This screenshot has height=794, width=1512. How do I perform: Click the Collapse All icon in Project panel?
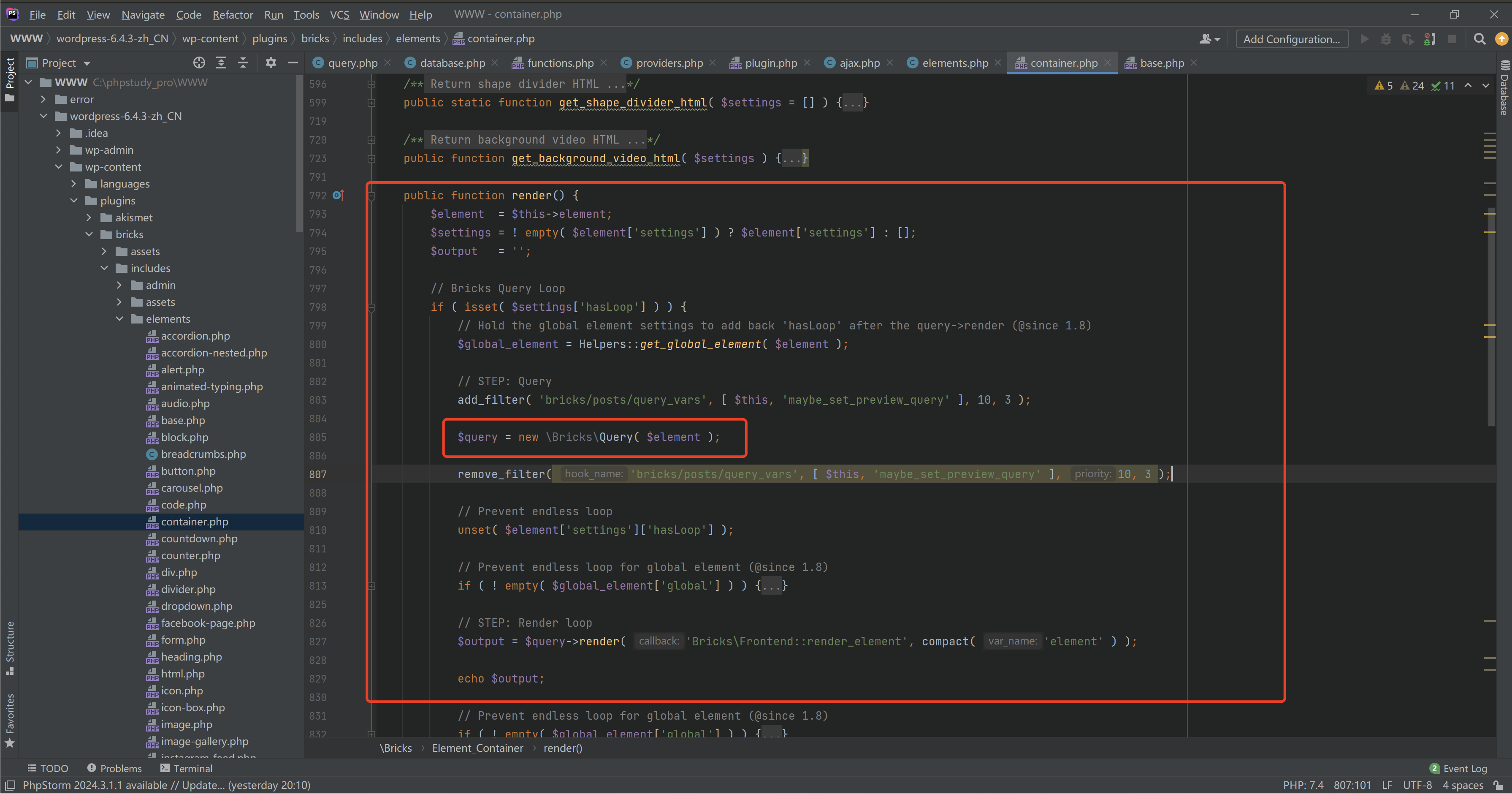pyautogui.click(x=243, y=63)
